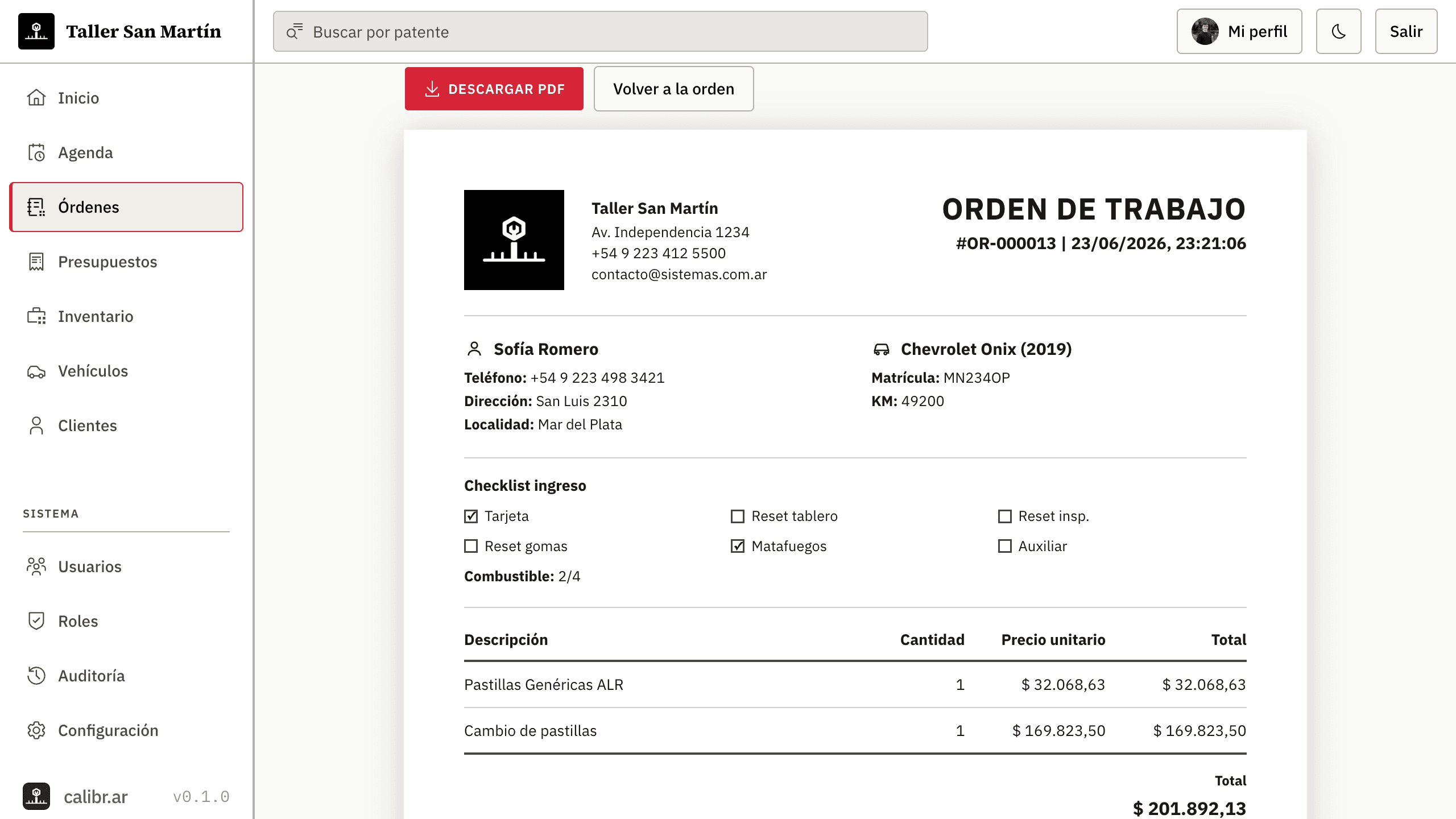Toggle dark mode with moon icon
This screenshot has width=1456, height=819.
[x=1339, y=31]
